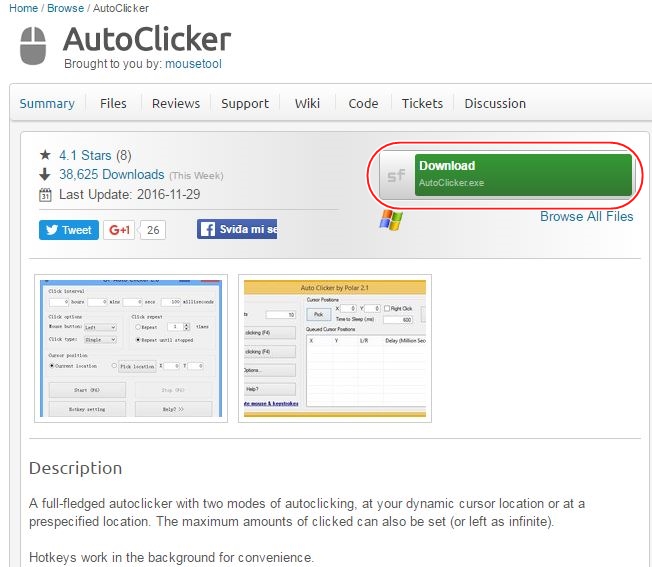Open the mousetool author link
652x567 pixels.
click(x=193, y=64)
